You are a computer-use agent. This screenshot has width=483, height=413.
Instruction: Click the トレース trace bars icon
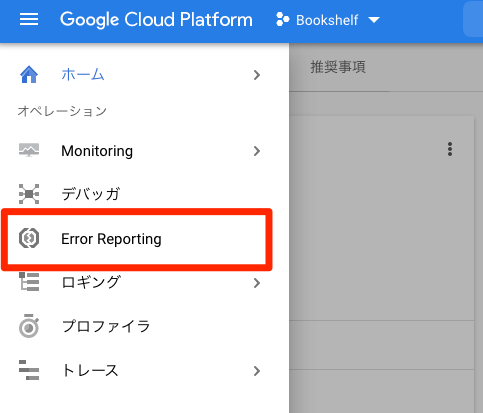29,370
